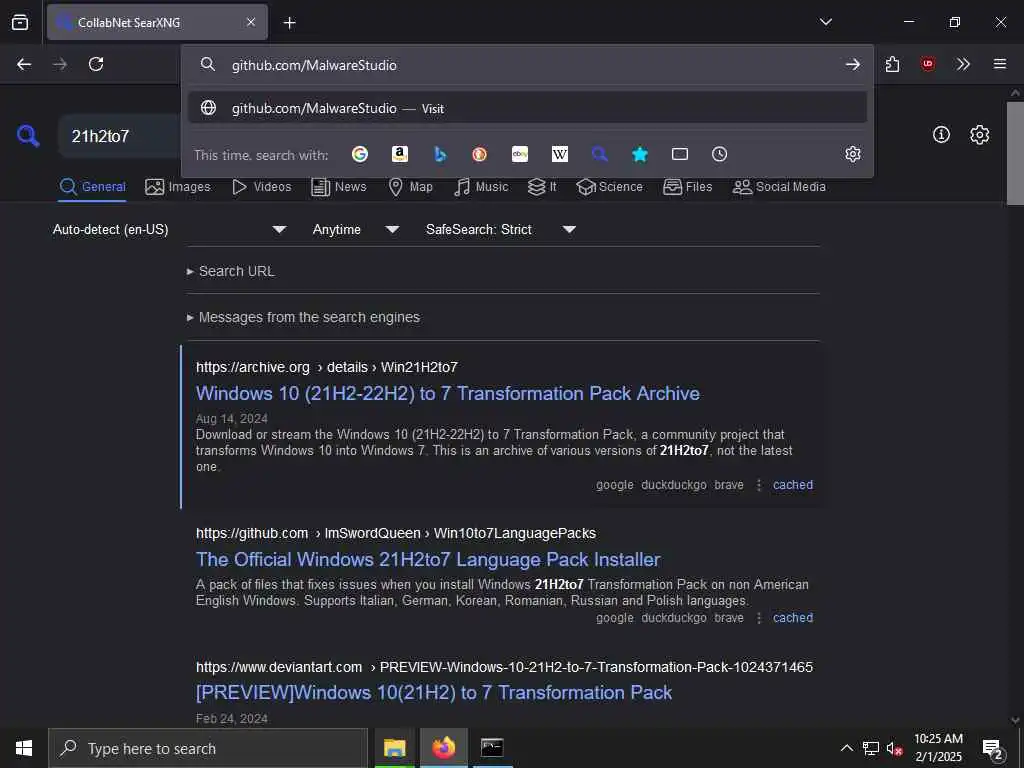Screen dimensions: 1024x768
Task: Open the Firefox View tab list icon
Action: [20, 22]
